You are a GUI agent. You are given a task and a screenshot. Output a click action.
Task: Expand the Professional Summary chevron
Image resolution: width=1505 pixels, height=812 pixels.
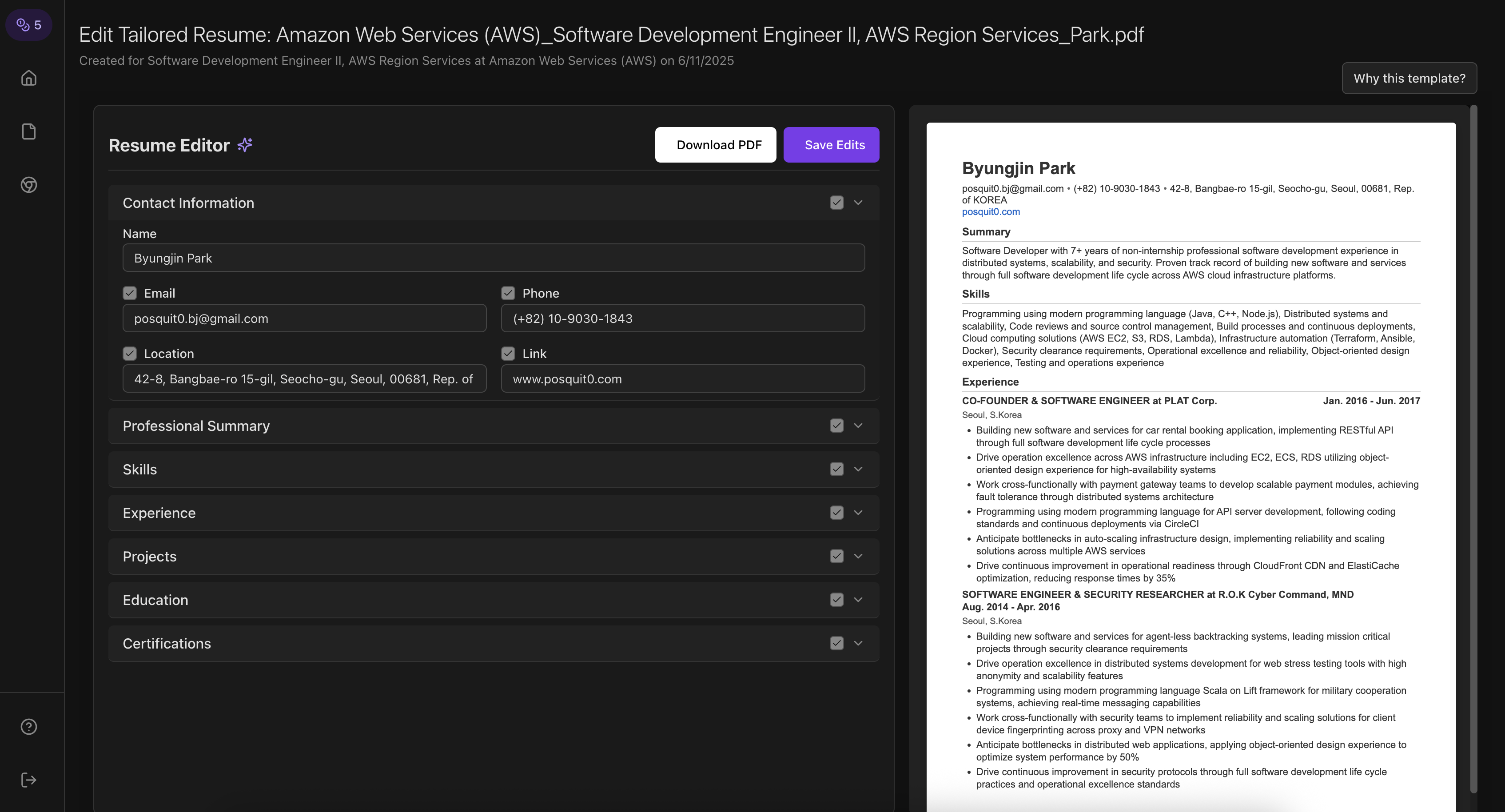coord(858,425)
